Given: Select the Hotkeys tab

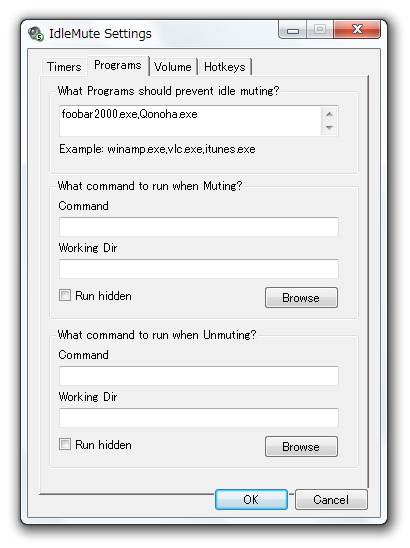Looking at the screenshot, I should pyautogui.click(x=225, y=67).
